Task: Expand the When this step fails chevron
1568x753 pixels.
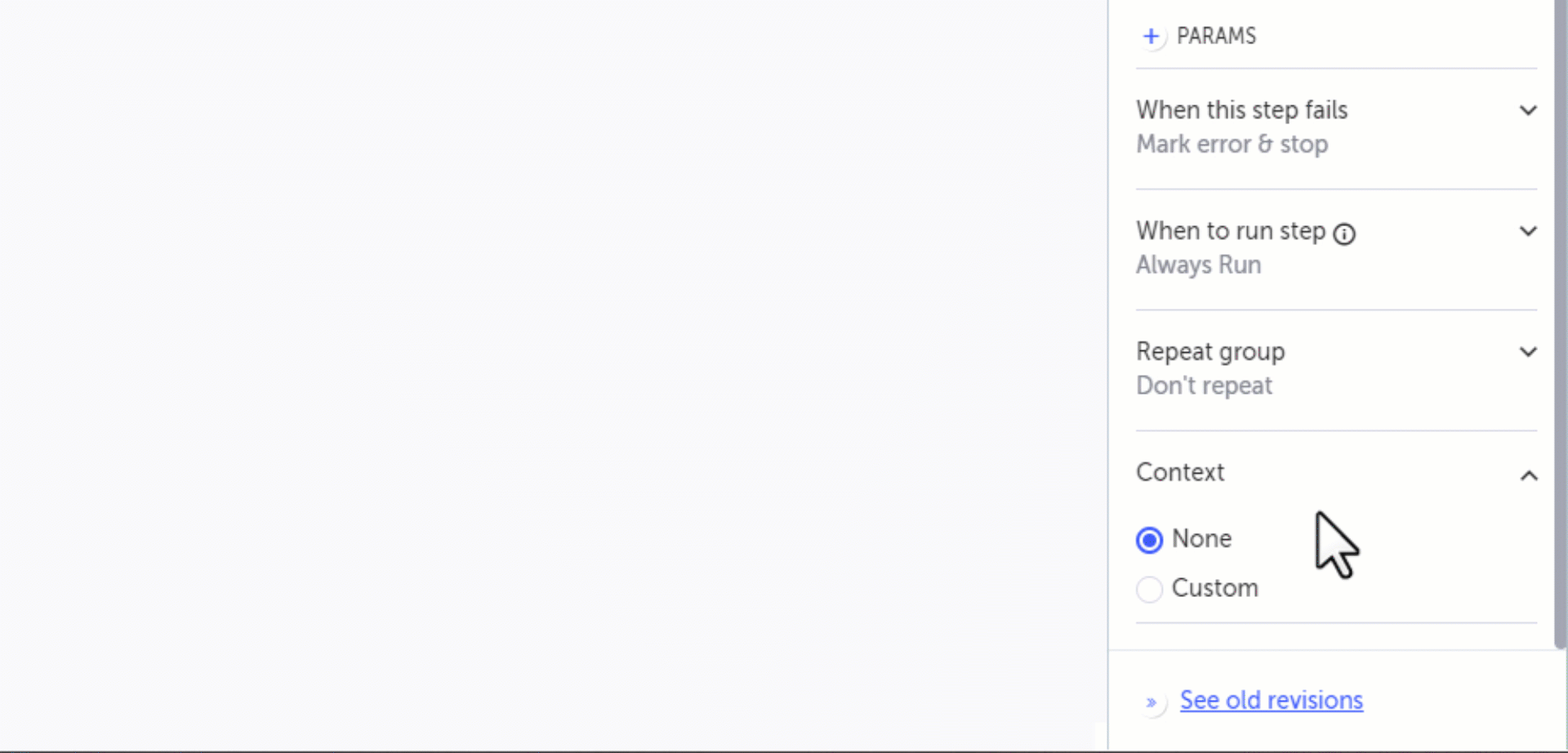Action: 1528,111
